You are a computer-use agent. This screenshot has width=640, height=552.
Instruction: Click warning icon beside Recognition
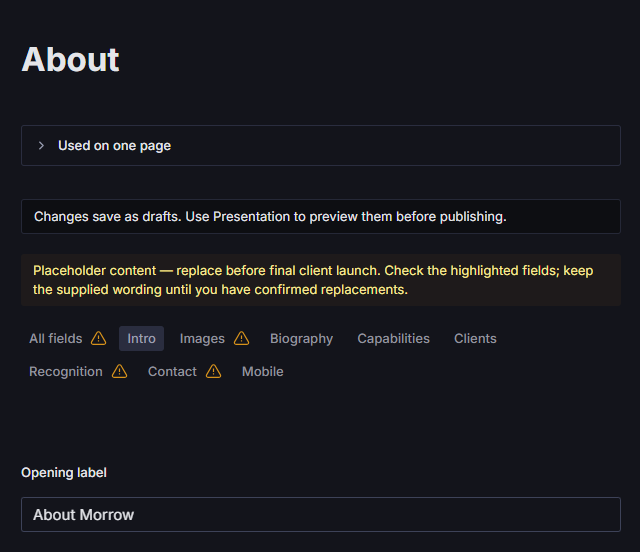pyautogui.click(x=120, y=372)
